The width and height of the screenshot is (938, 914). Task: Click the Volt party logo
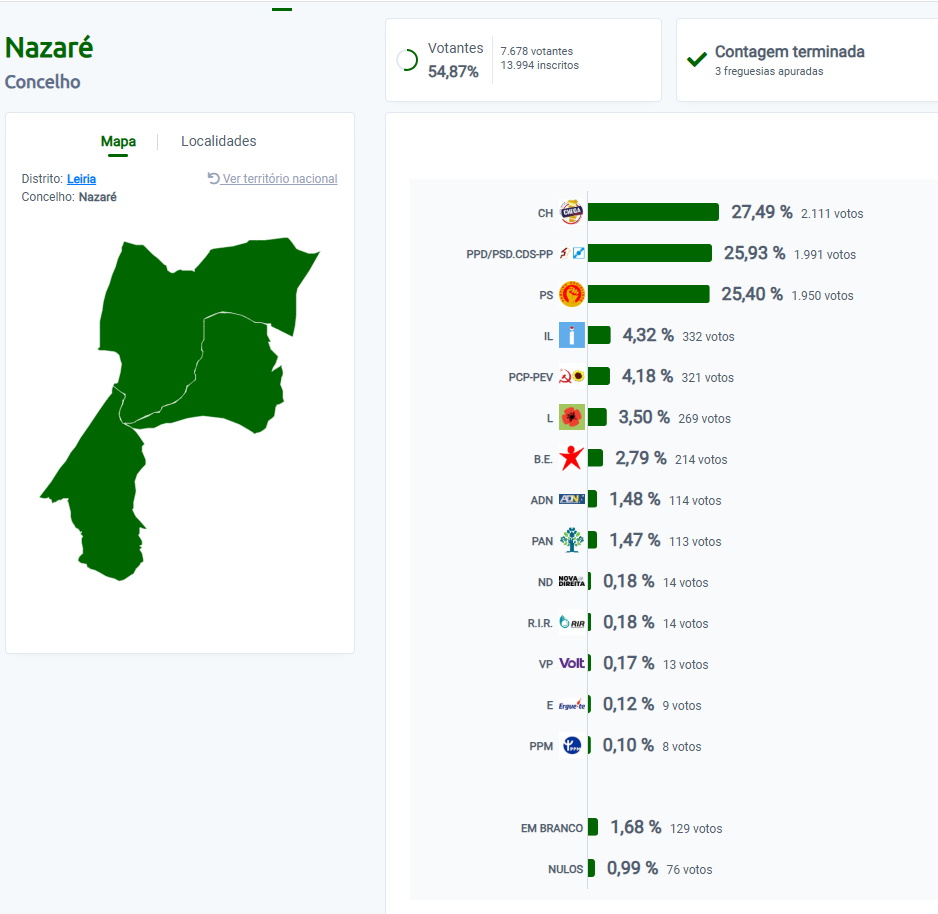[x=571, y=663]
